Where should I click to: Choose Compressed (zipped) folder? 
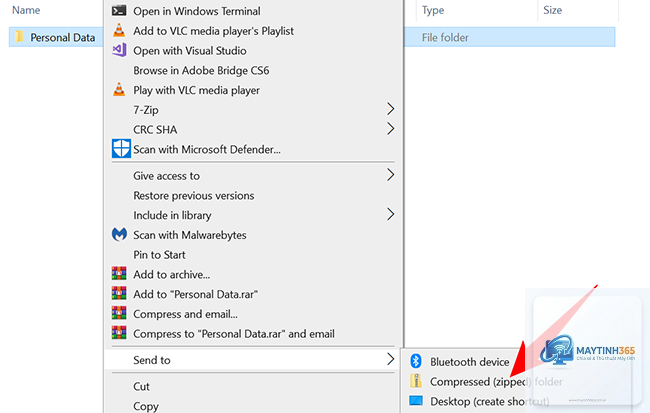click(x=496, y=381)
